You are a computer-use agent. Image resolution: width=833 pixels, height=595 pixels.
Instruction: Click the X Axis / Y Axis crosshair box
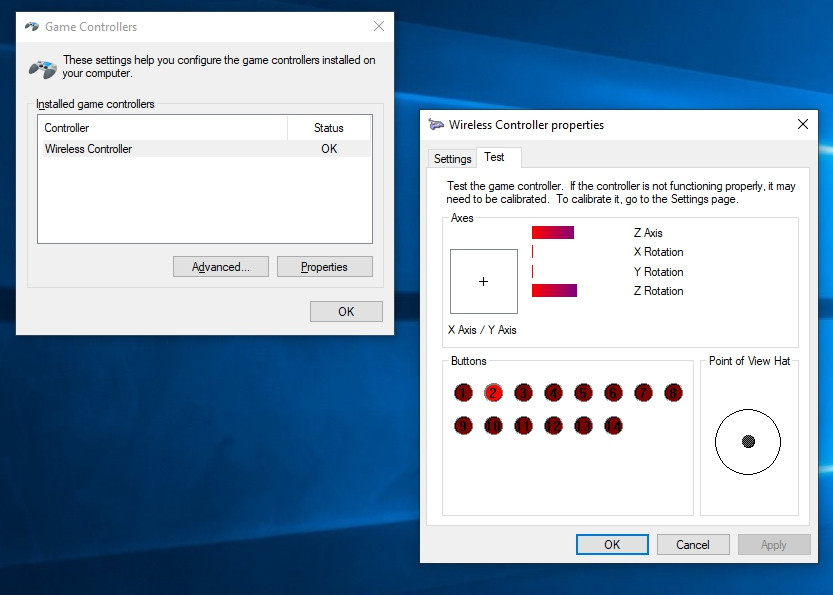click(x=484, y=282)
